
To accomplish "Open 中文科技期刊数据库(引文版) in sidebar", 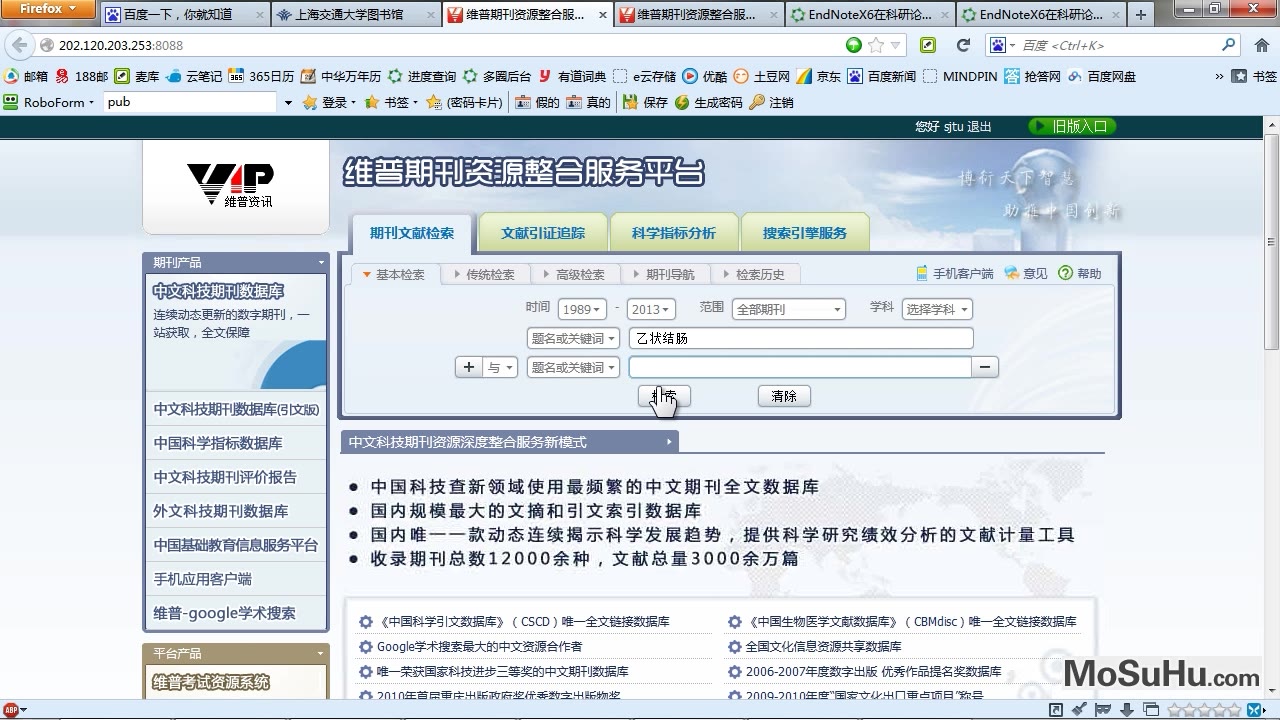I will 236,409.
